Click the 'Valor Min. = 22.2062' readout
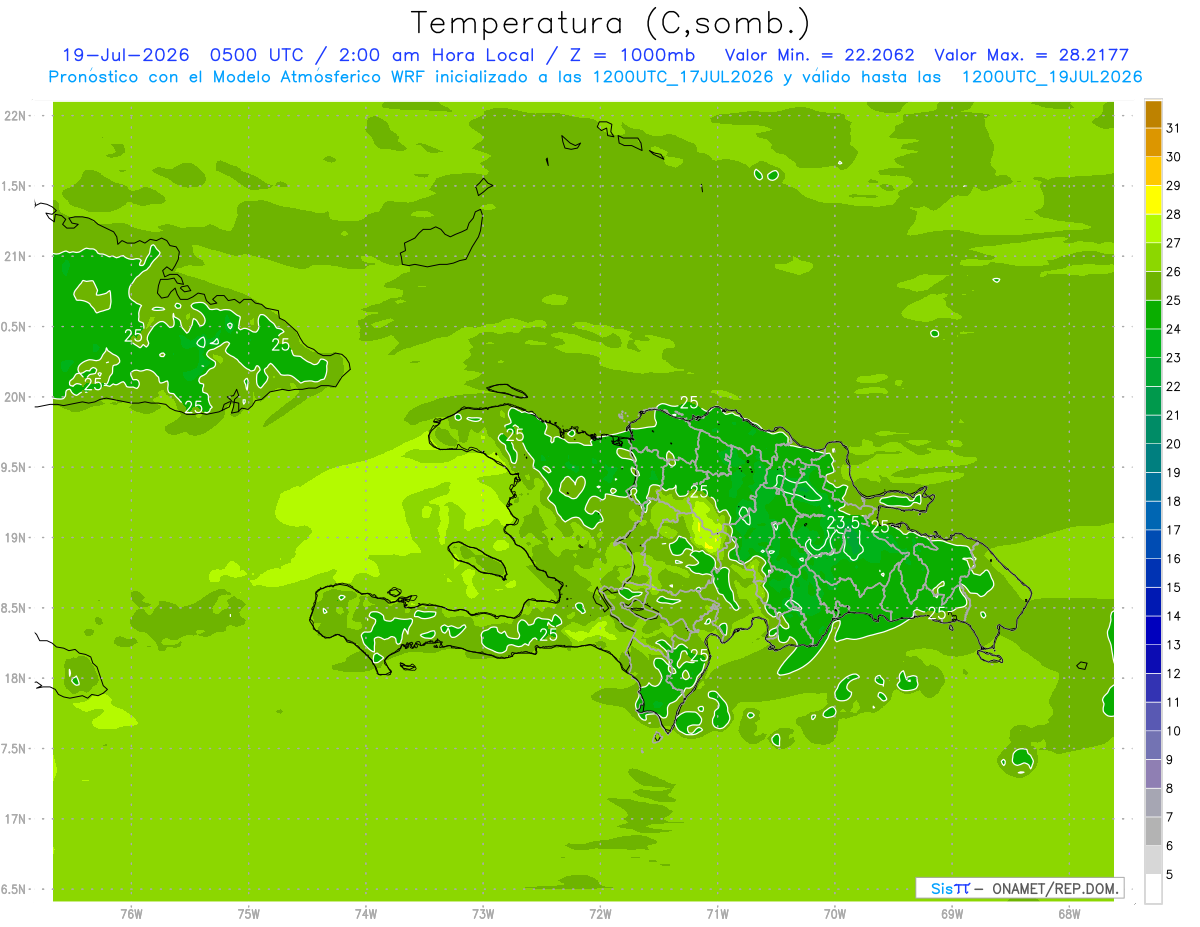 pos(819,55)
